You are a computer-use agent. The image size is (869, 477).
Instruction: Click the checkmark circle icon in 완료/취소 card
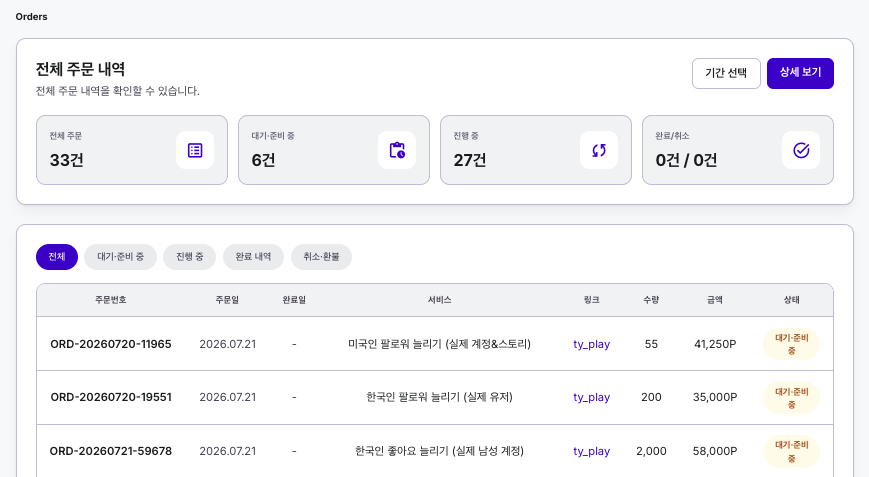[x=801, y=150]
